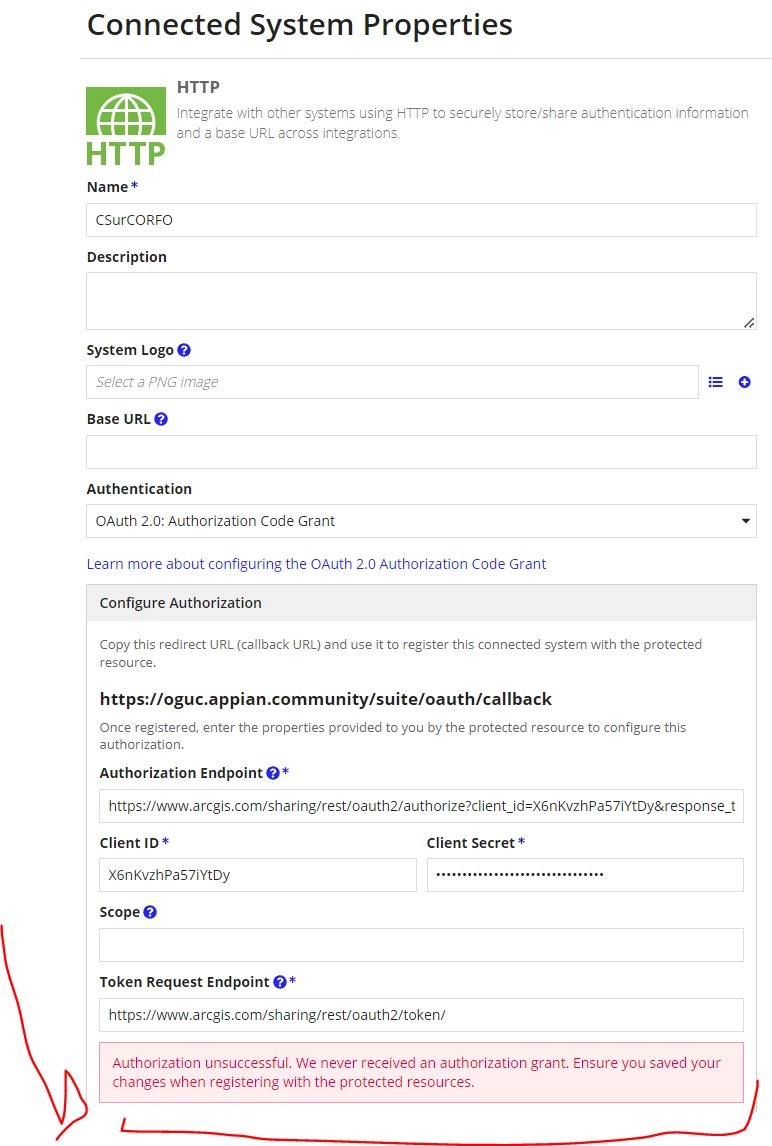This screenshot has width=772, height=1146.
Task: Open the System Logo help icon
Action: click(184, 350)
